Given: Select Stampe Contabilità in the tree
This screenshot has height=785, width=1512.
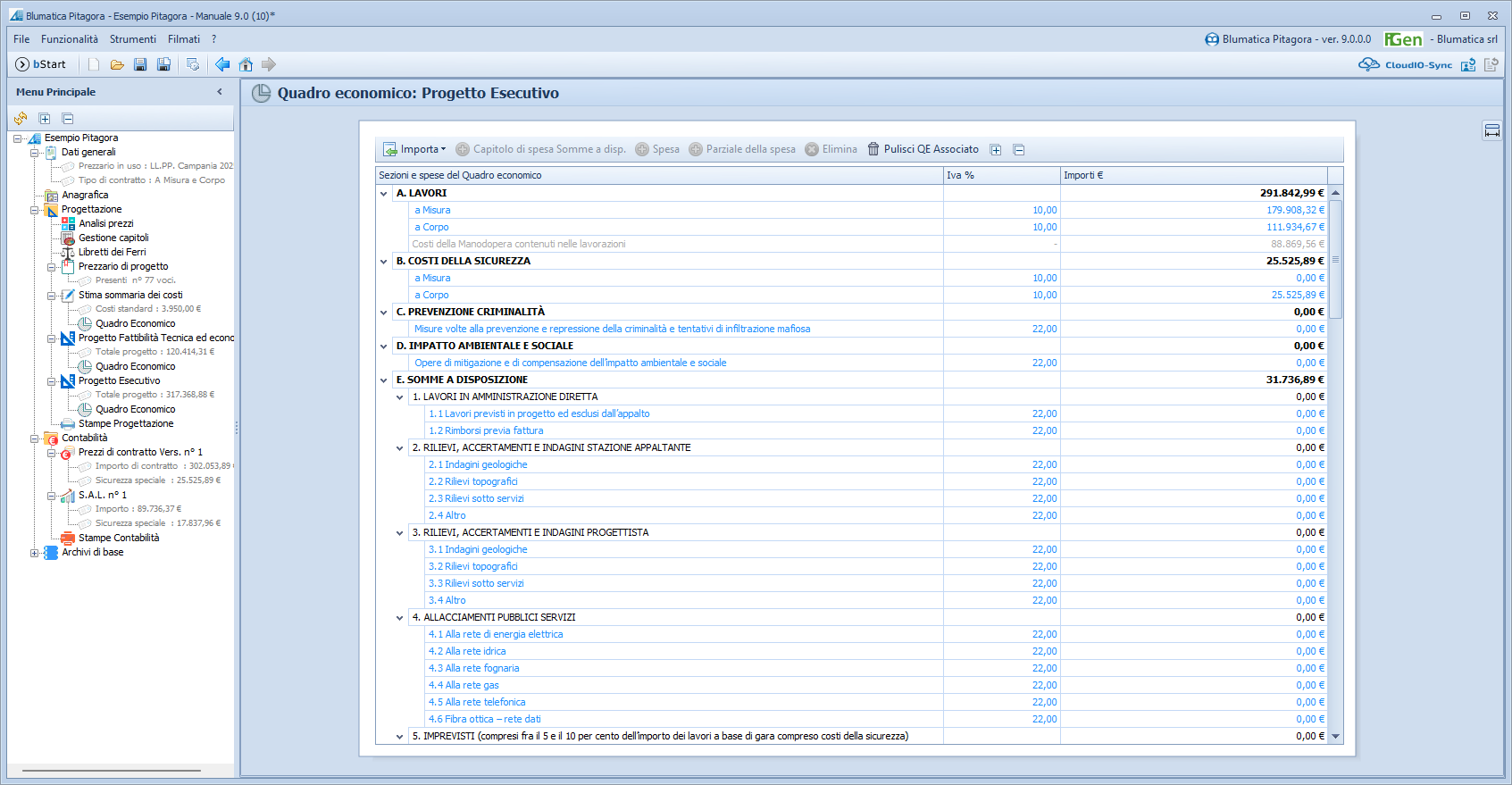Looking at the screenshot, I should point(119,538).
